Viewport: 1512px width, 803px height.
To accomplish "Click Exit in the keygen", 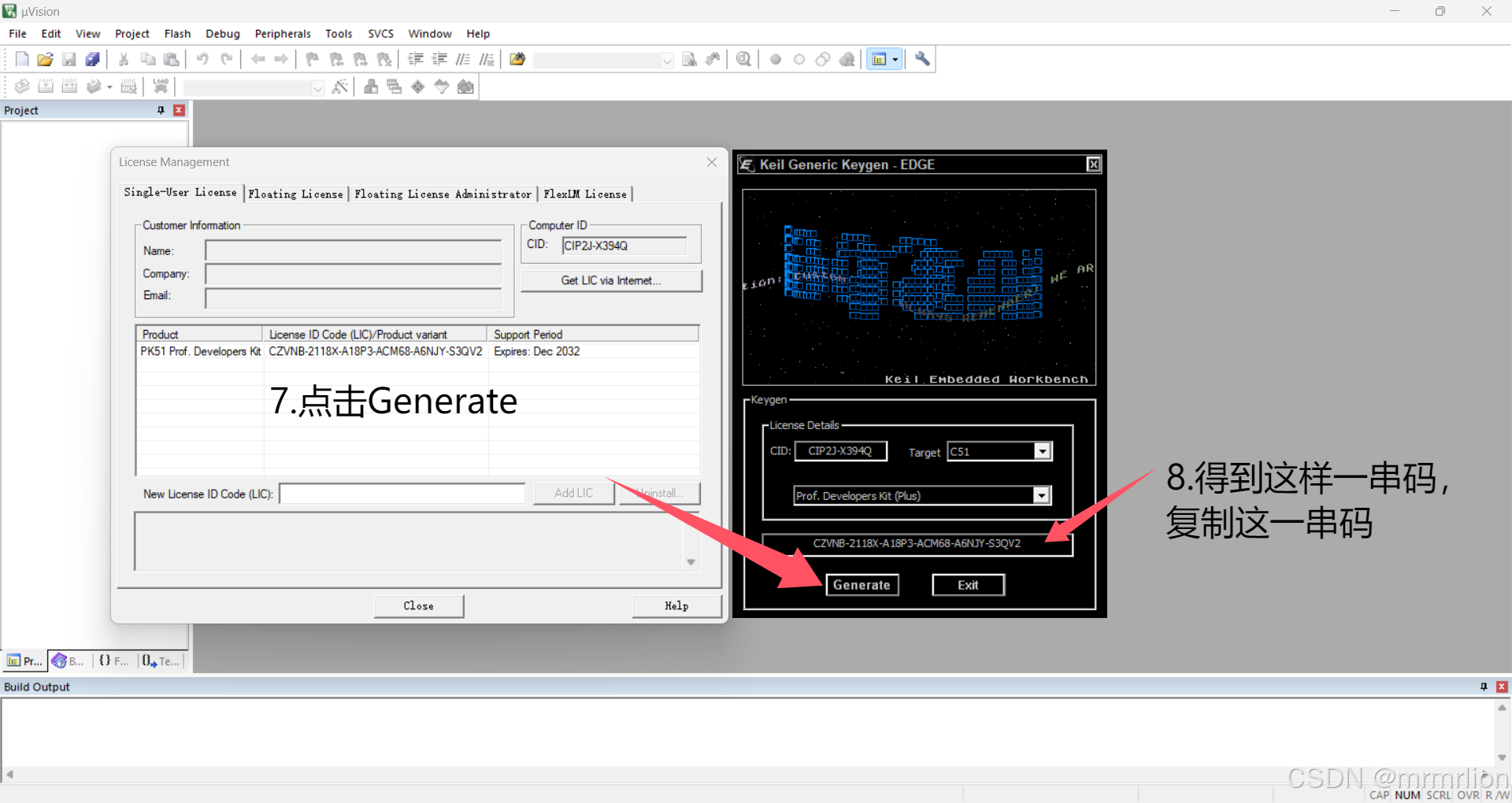I will (x=968, y=585).
